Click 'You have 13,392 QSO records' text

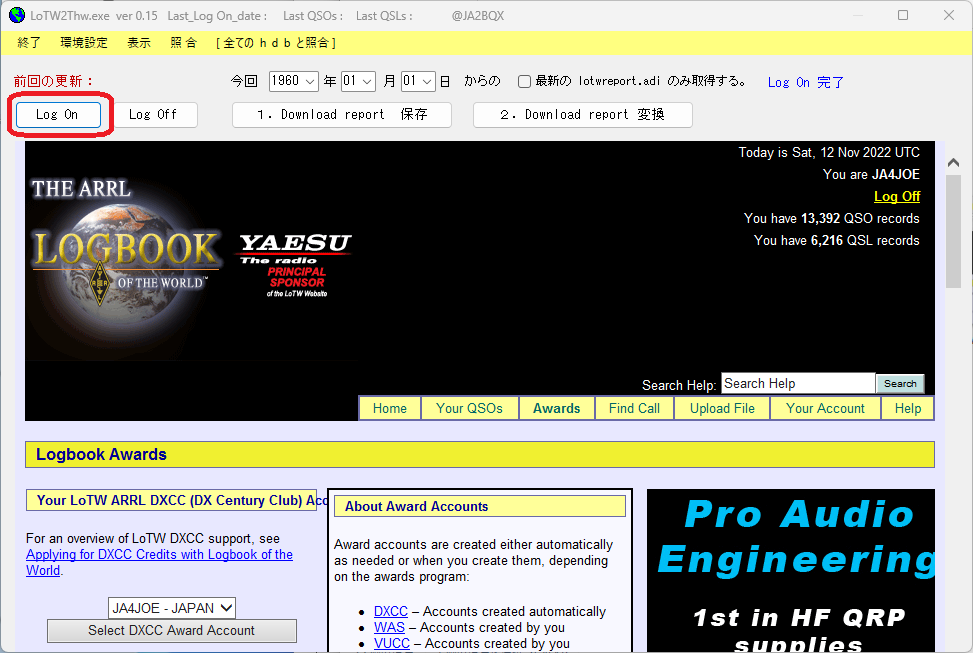pyautogui.click(x=832, y=218)
